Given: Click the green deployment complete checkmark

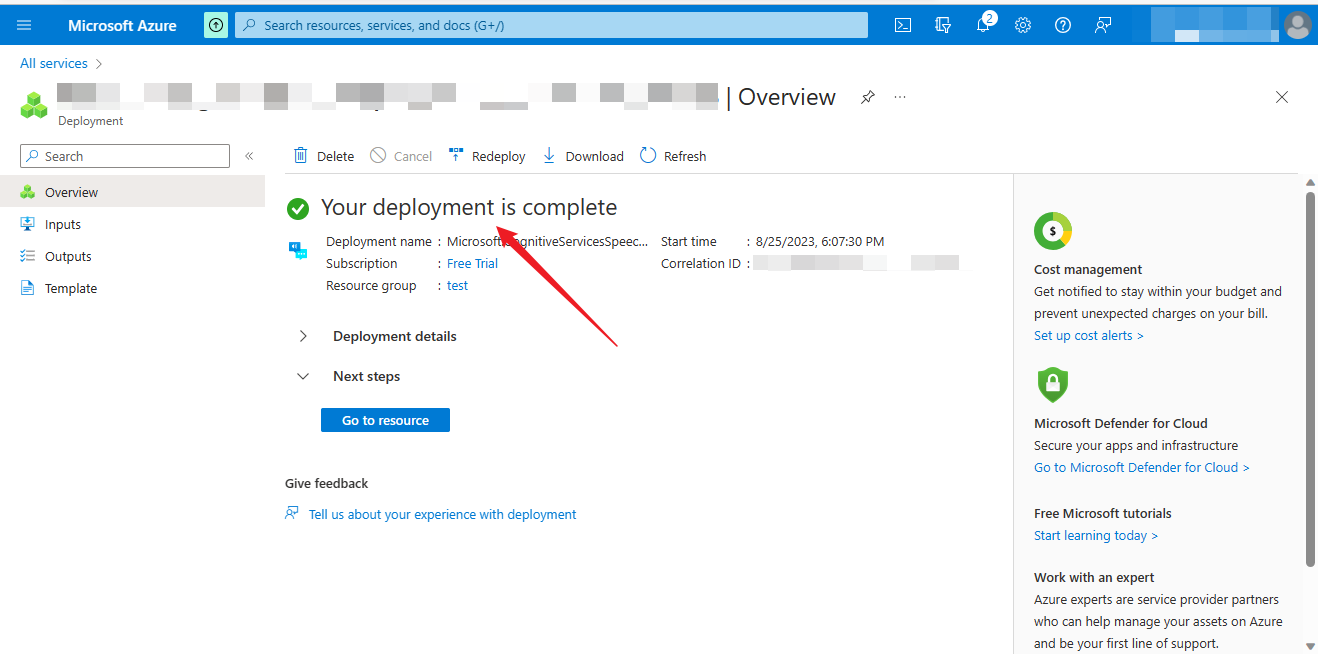Looking at the screenshot, I should (297, 208).
